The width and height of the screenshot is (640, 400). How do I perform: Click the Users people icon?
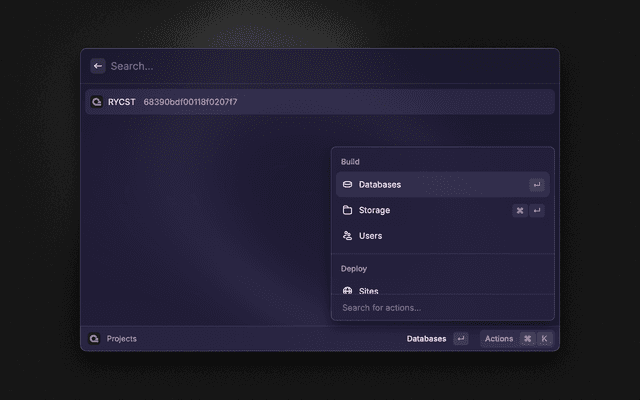(347, 236)
